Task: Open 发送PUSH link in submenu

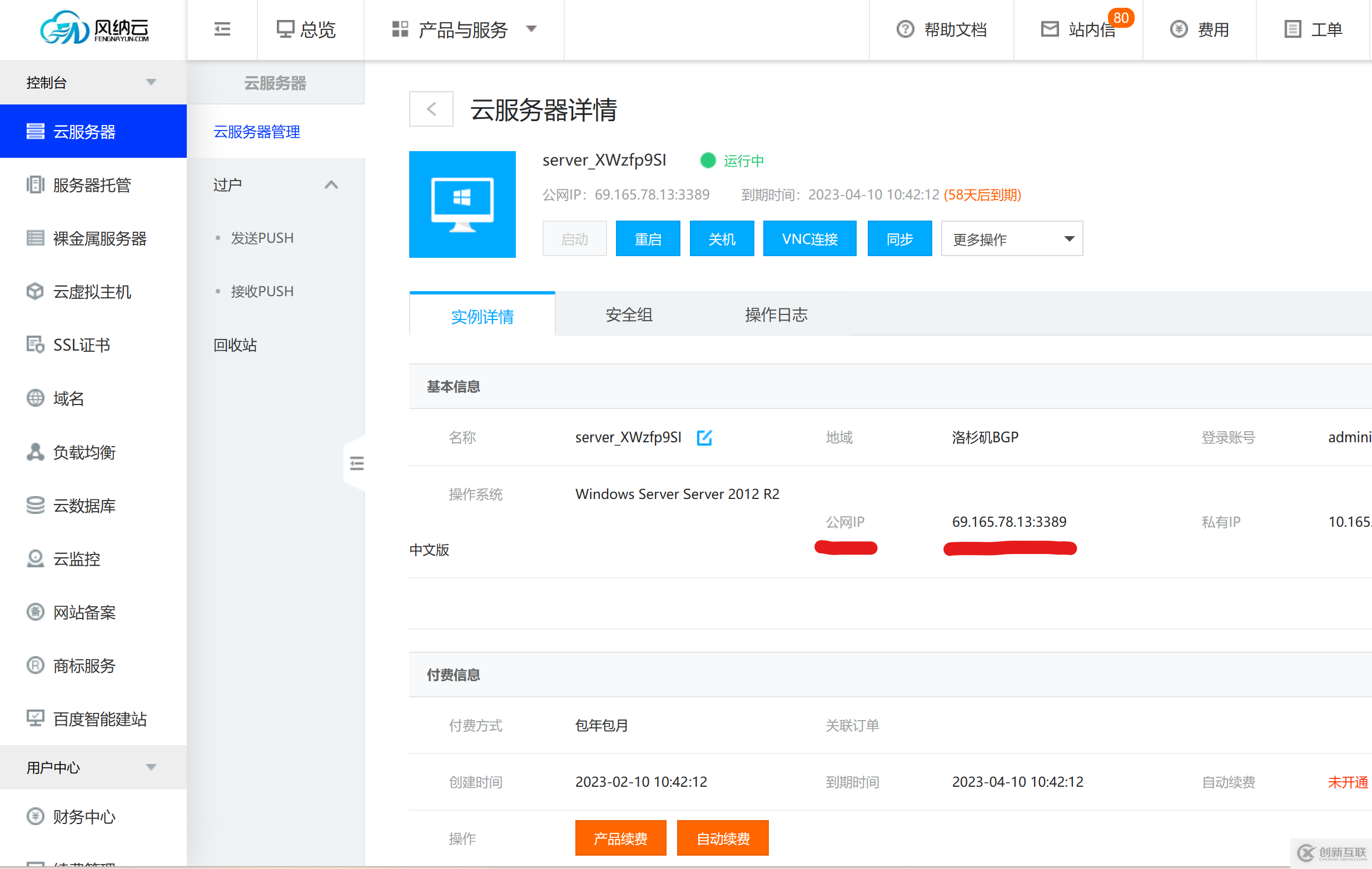Action: coord(261,238)
